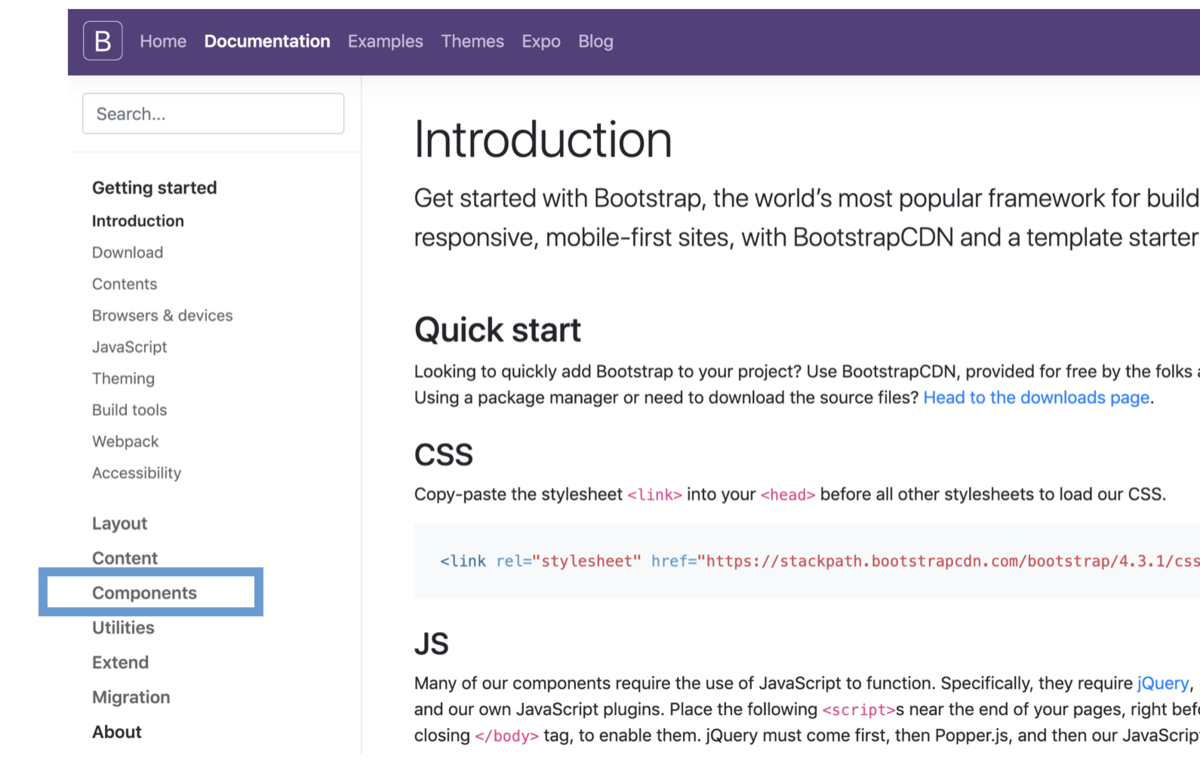Go to Build tools page

point(129,410)
